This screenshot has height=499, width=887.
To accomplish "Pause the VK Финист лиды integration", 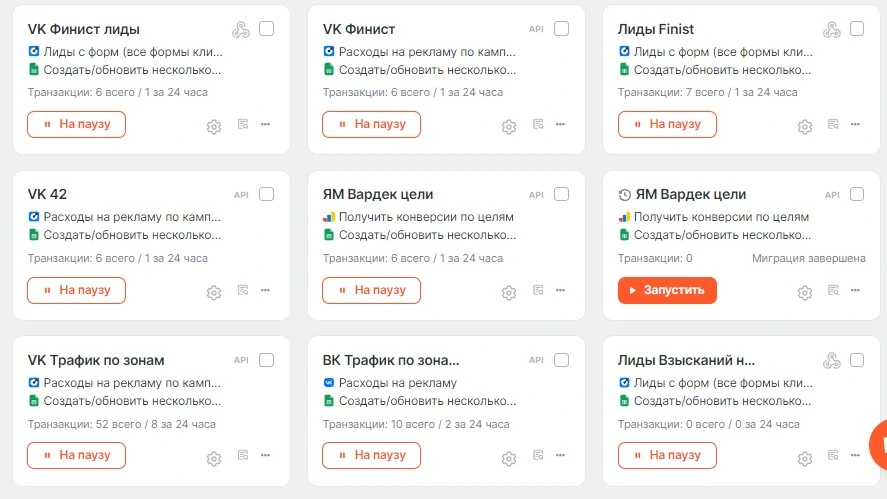I will pos(76,124).
